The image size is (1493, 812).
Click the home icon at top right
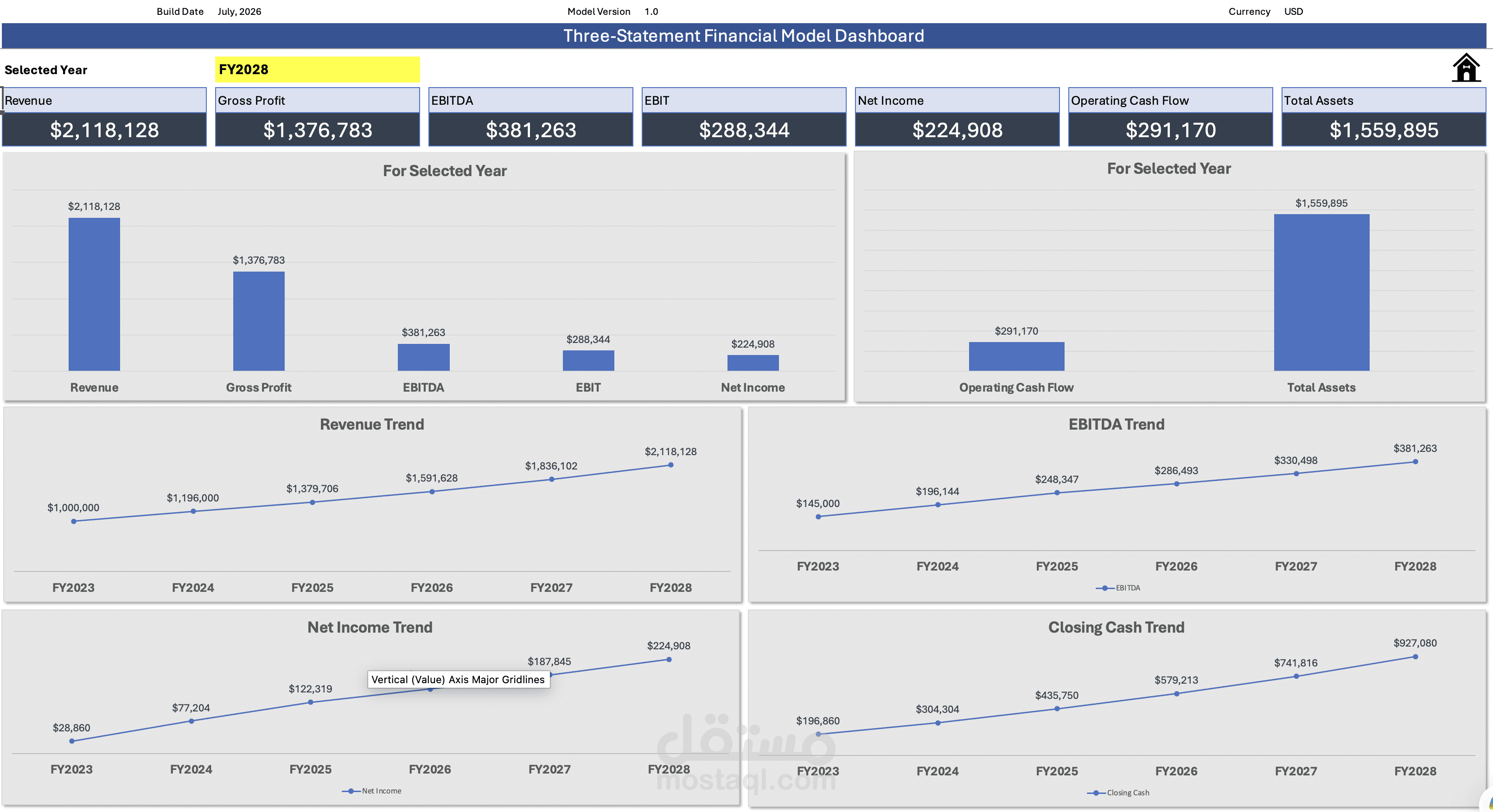(x=1466, y=68)
